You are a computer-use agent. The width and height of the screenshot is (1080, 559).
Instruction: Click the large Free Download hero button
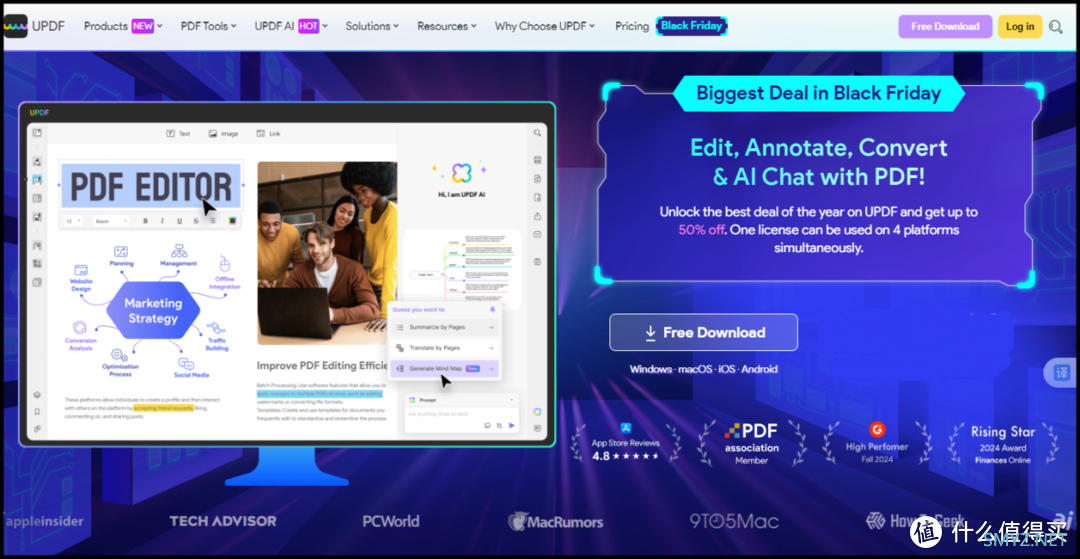click(703, 333)
